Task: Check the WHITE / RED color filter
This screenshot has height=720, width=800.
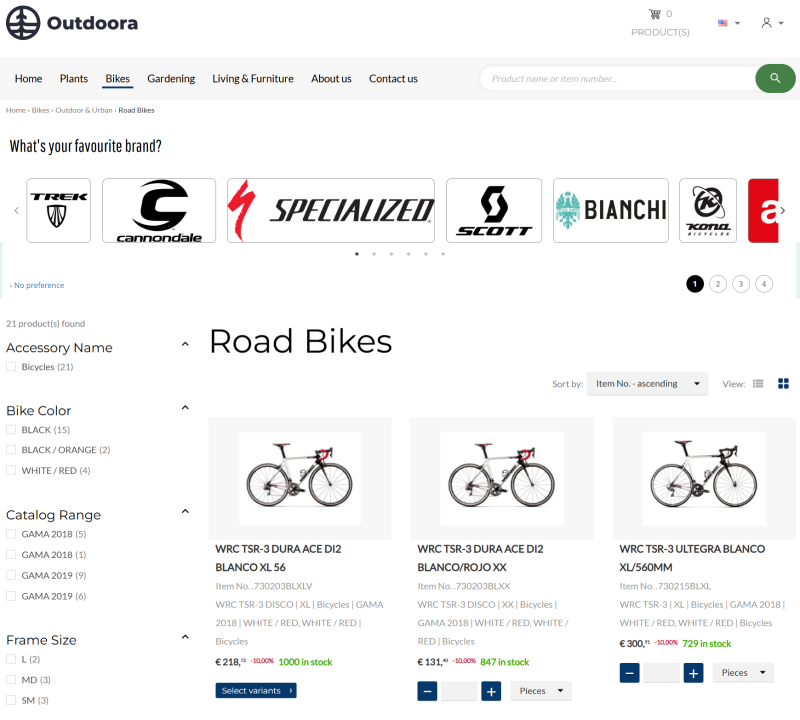Action: [x=11, y=470]
